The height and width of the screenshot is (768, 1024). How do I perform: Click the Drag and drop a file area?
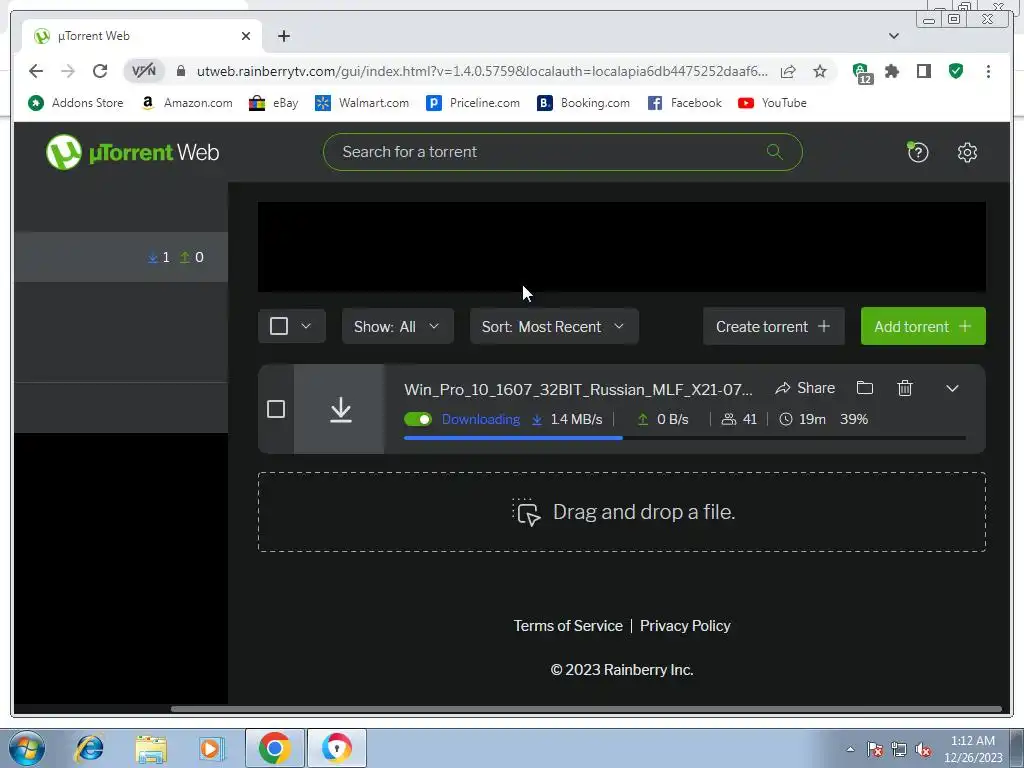622,512
